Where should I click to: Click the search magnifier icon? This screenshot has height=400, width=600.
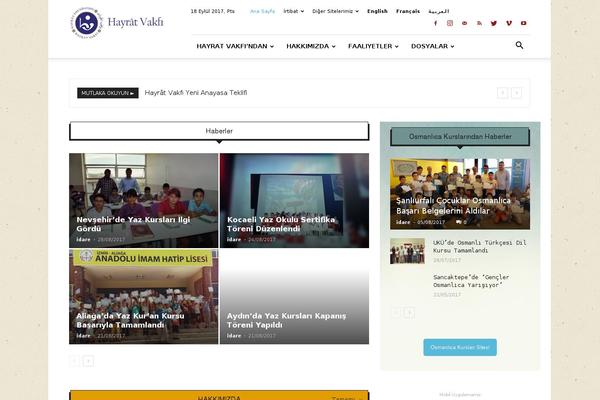519,45
